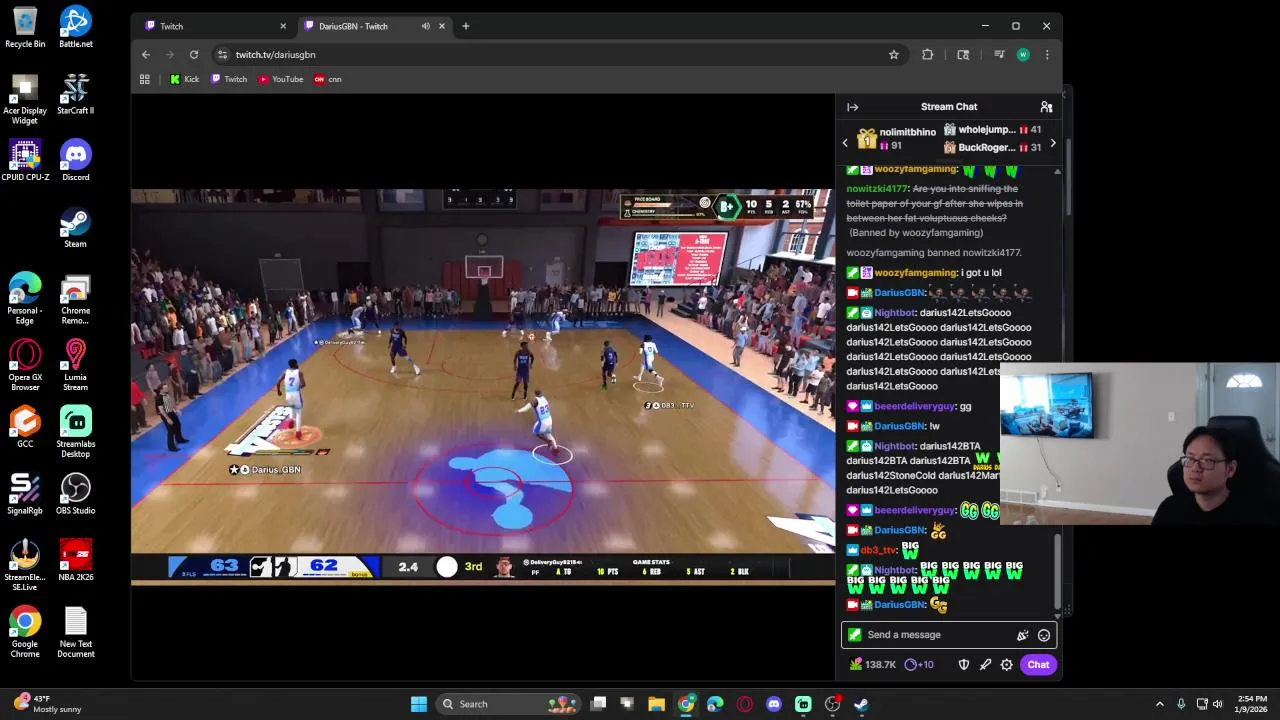Open wholejump... leaderboard entry

point(993,130)
